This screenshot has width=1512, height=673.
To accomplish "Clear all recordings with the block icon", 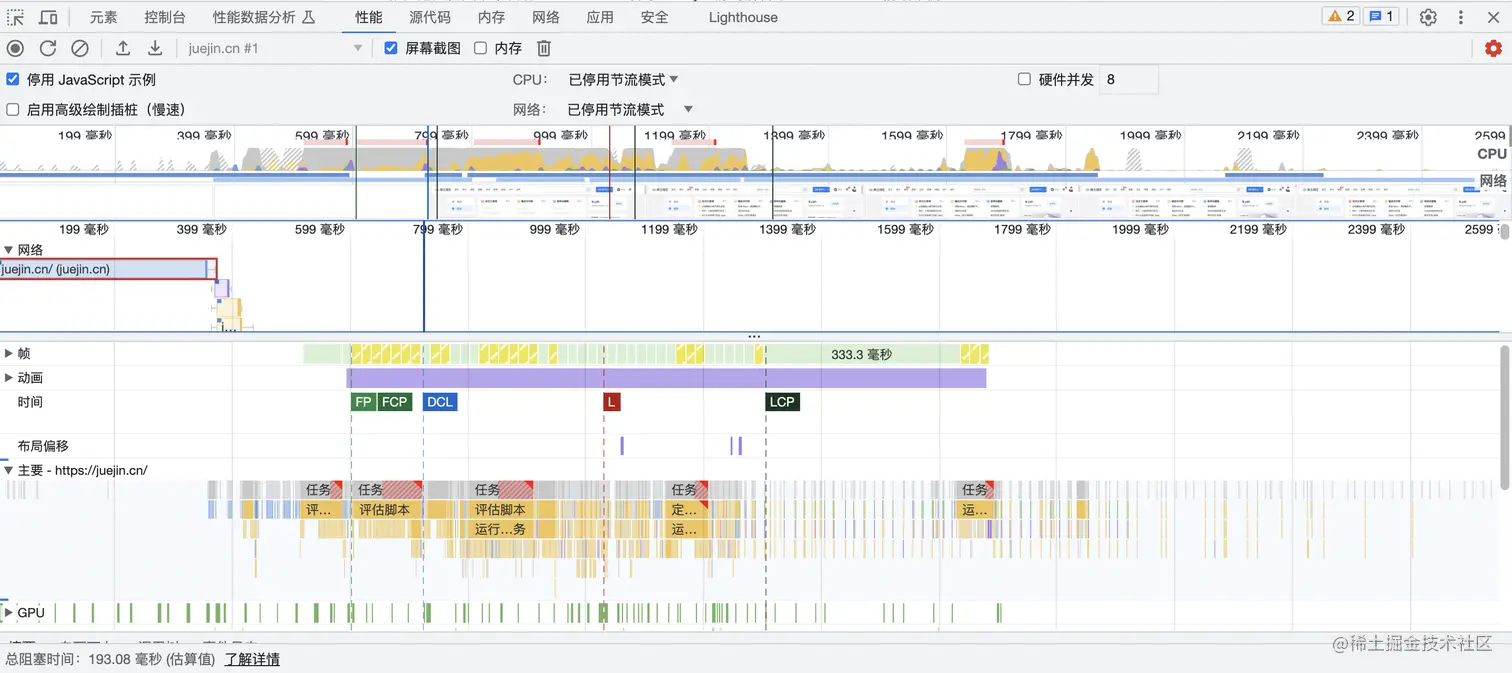I will [x=79, y=48].
